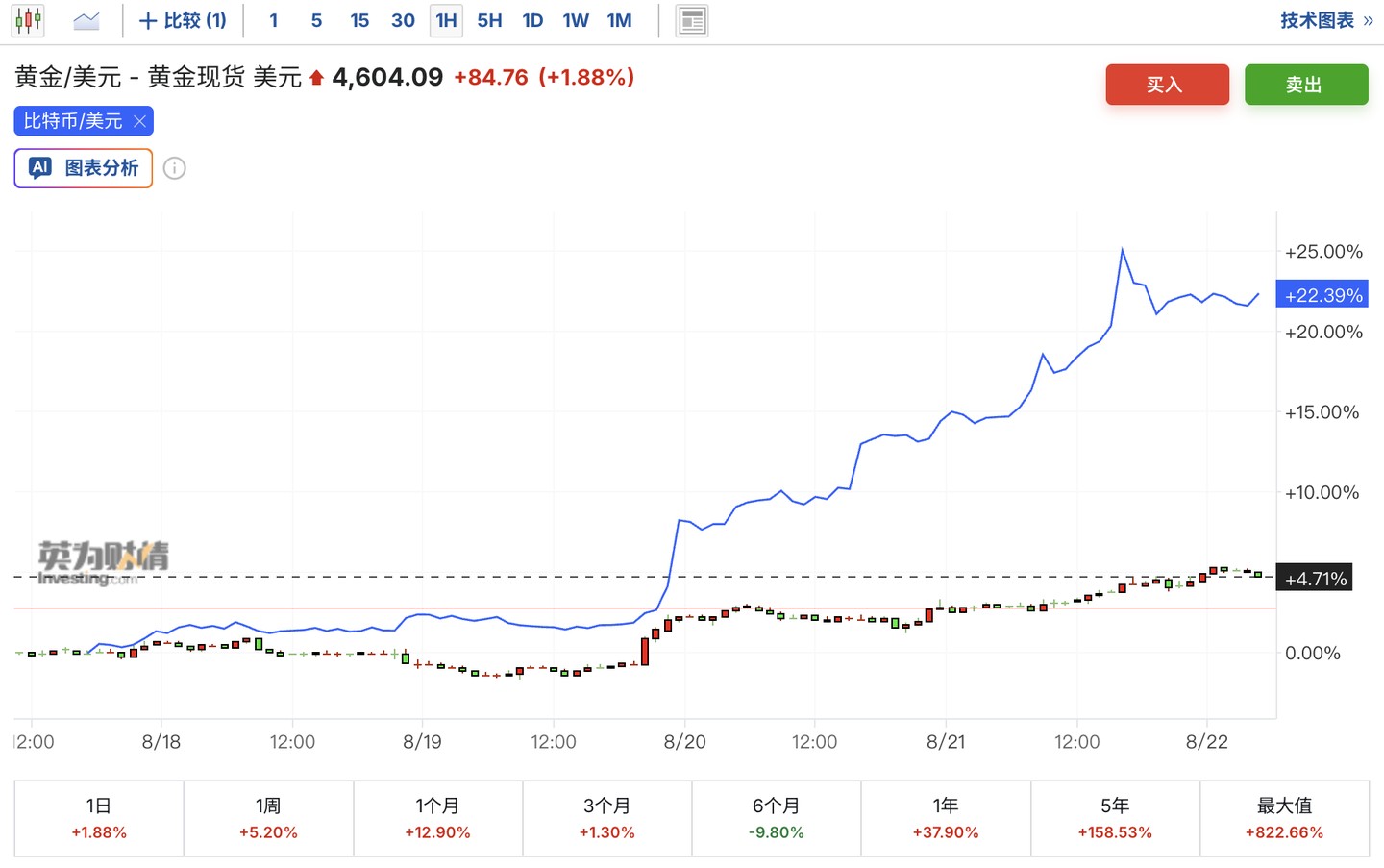This screenshot has height=868, width=1384.
Task: Click the 8/20 date marker on axis
Action: pyautogui.click(x=684, y=742)
